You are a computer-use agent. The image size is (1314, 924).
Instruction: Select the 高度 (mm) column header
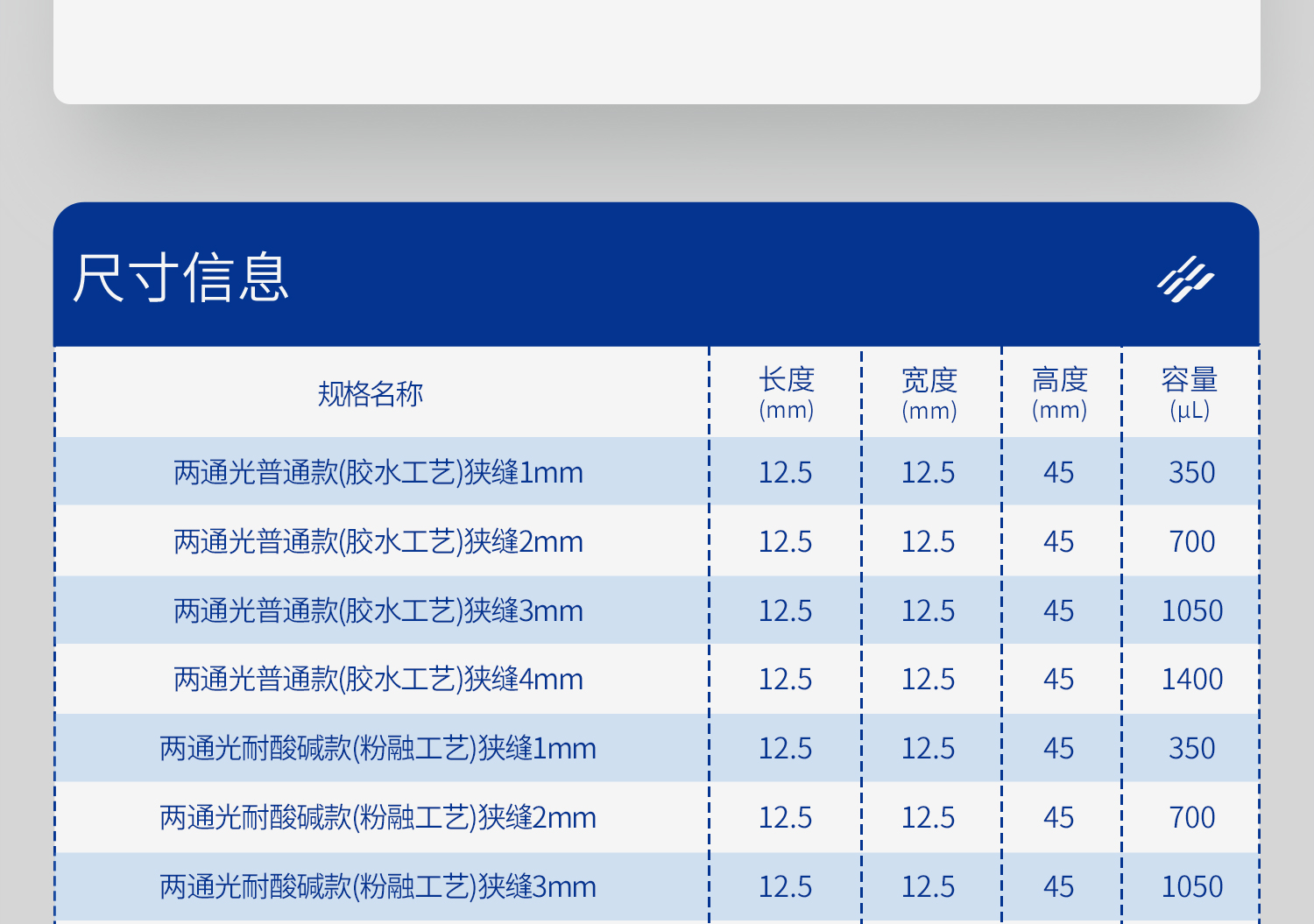coord(1059,393)
